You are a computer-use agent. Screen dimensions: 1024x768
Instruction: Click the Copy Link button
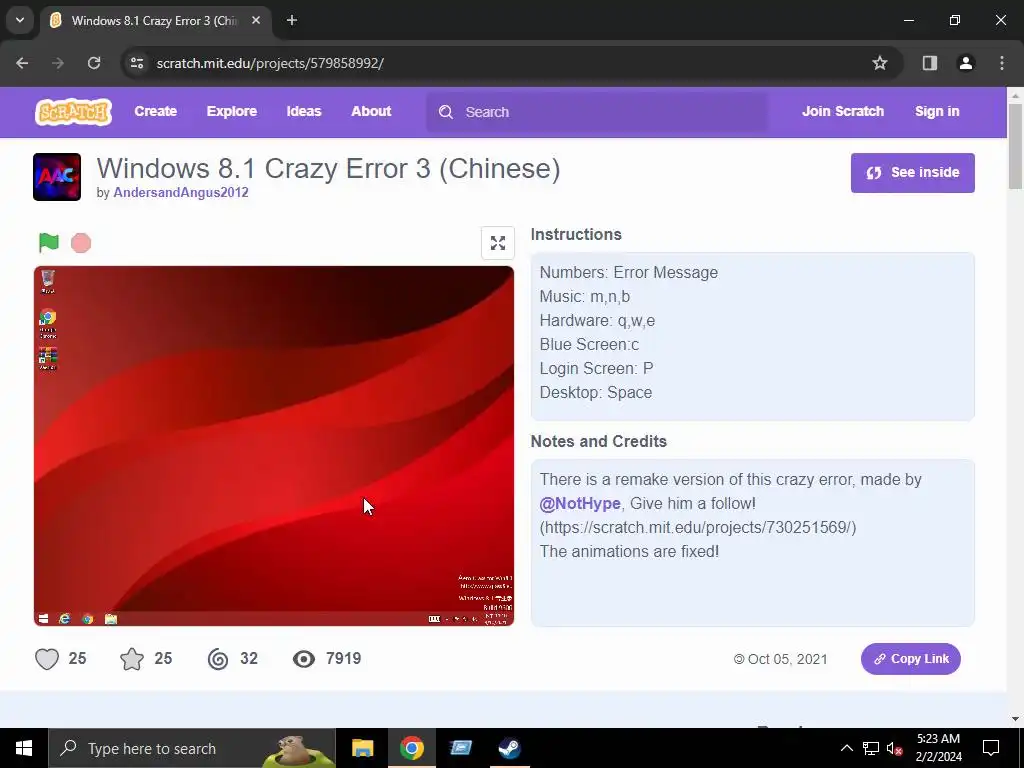click(910, 659)
